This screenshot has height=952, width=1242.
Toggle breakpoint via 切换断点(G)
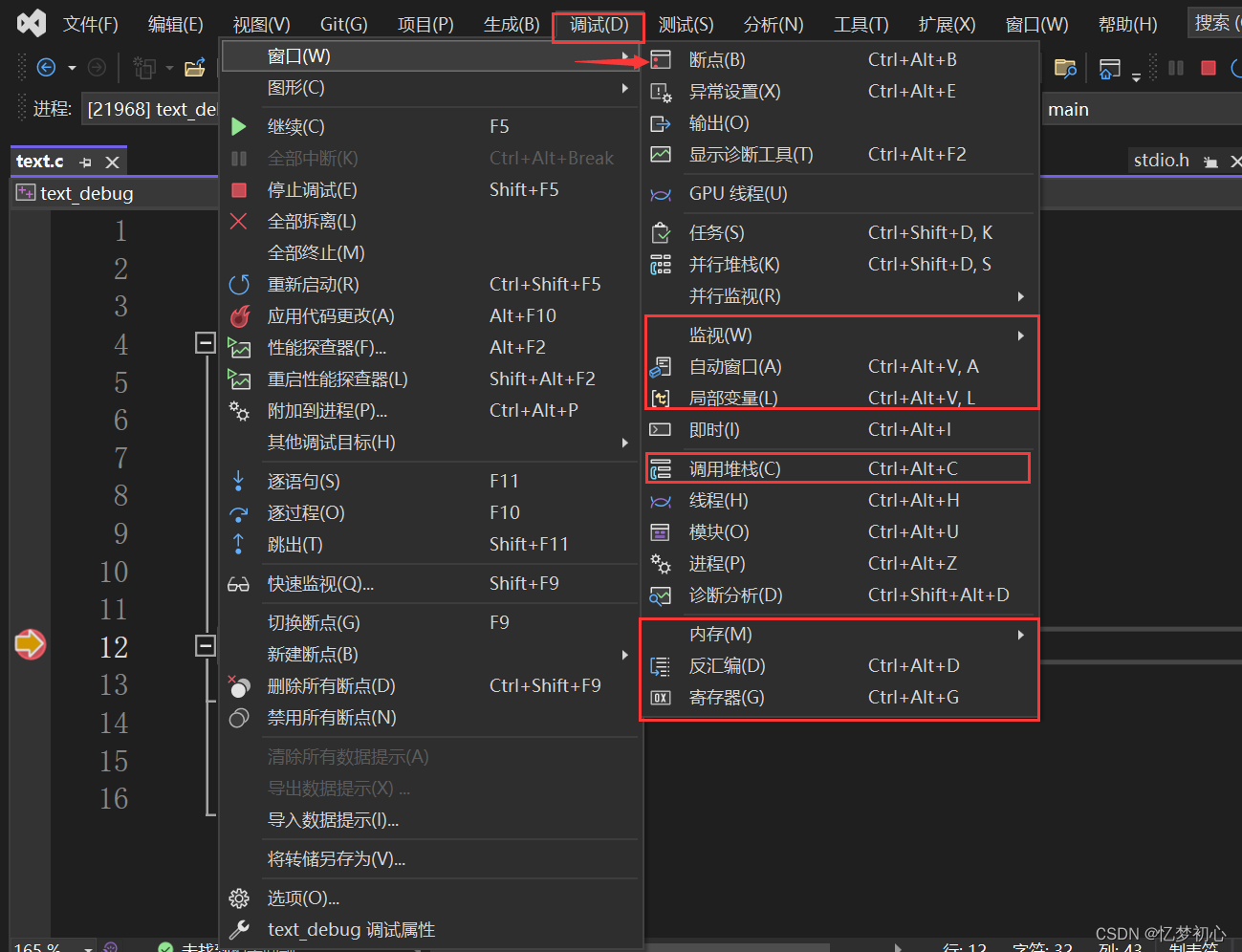point(314,623)
